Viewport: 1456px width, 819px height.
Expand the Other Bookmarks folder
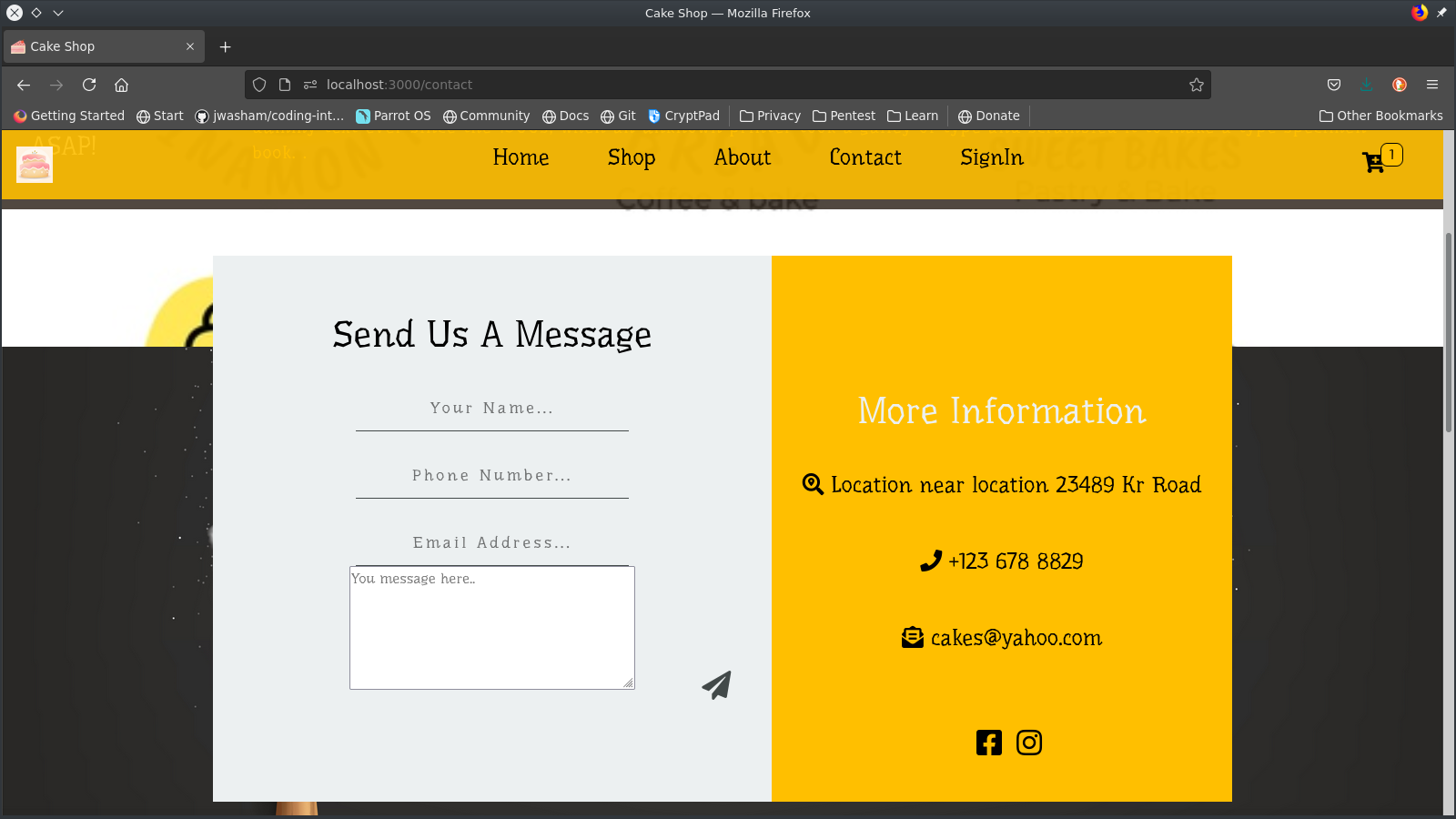click(1380, 116)
